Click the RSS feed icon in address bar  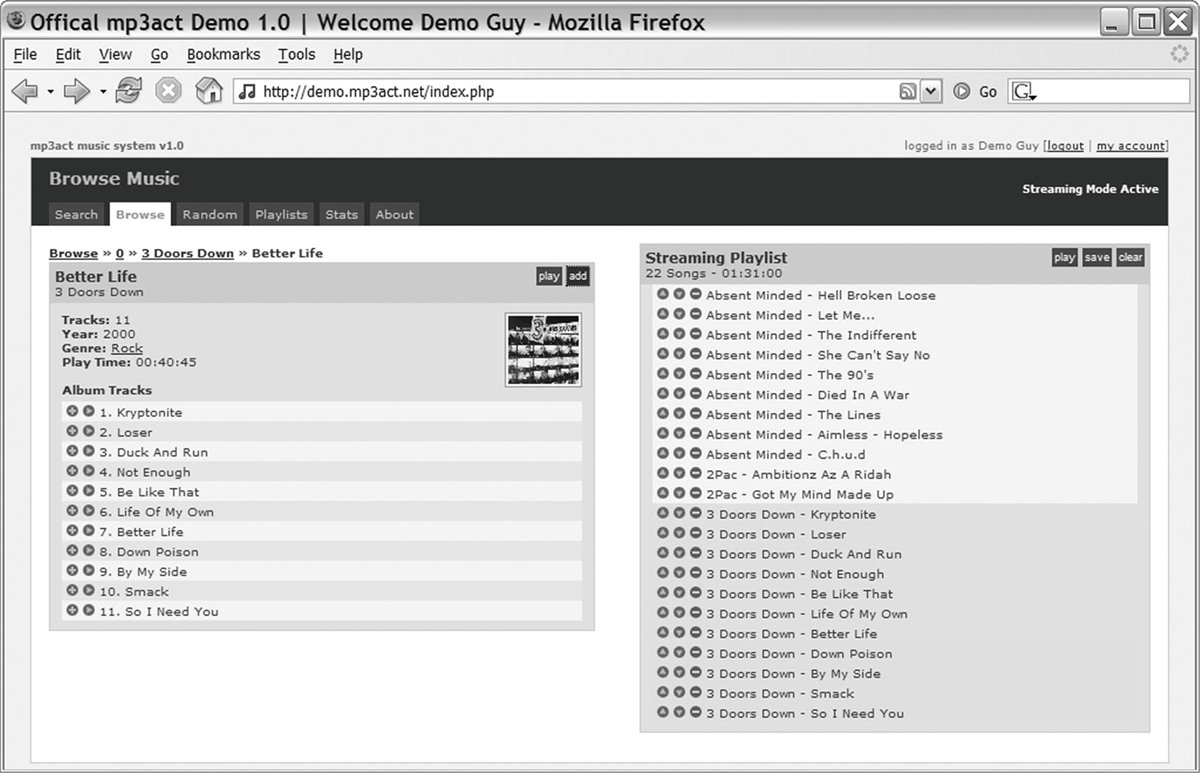(x=908, y=92)
